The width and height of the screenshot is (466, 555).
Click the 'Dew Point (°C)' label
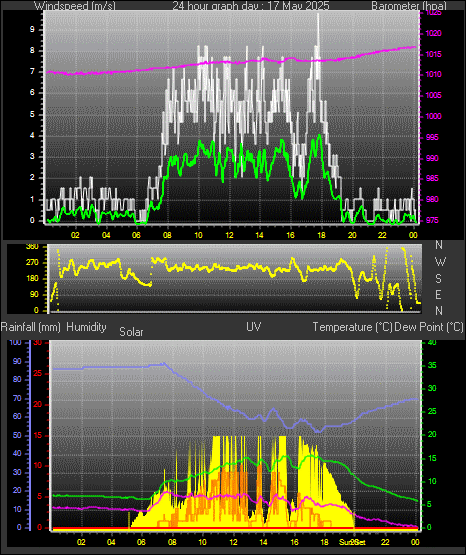(429, 327)
